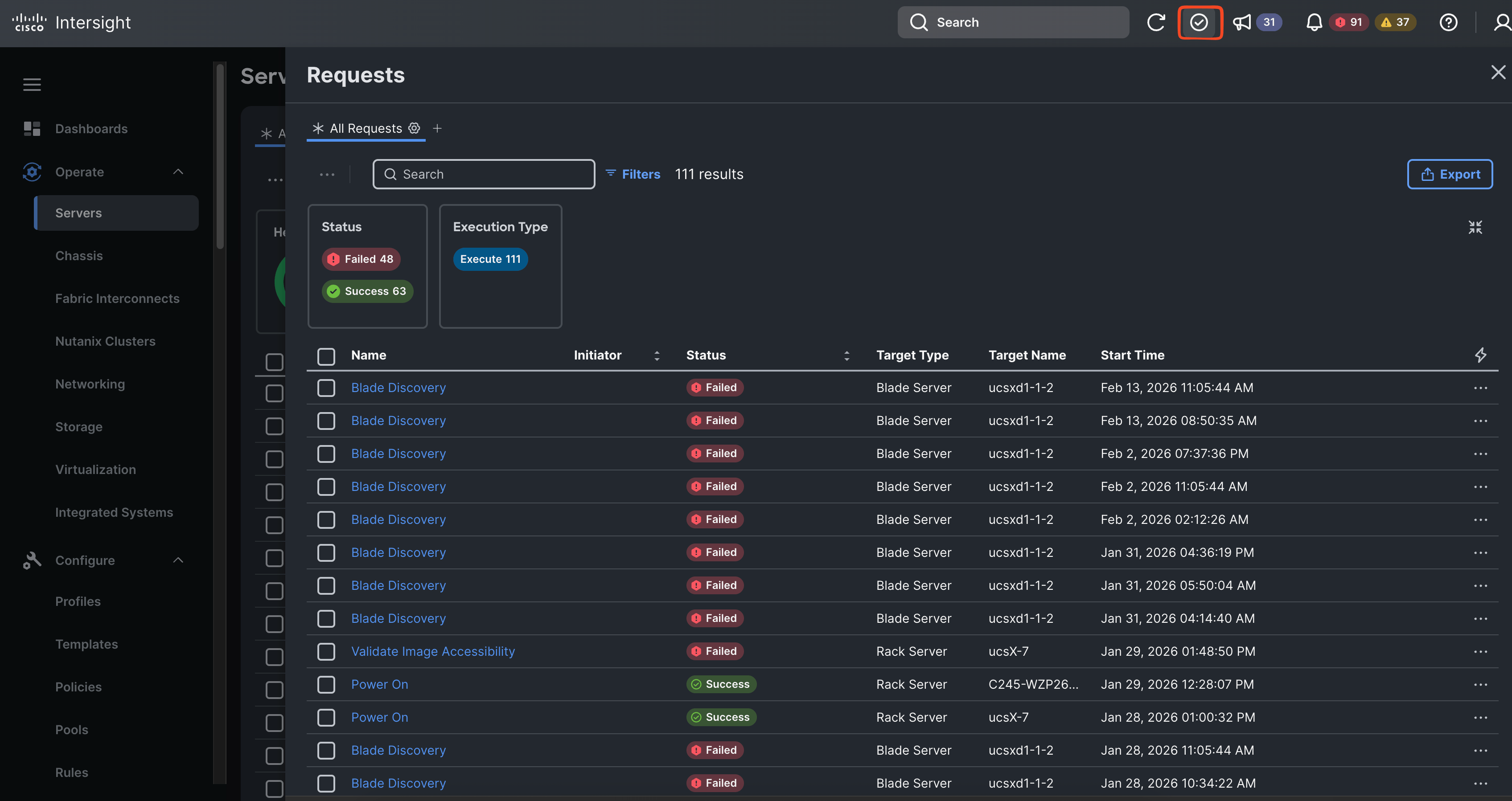Click the hamburger menu icon
The width and height of the screenshot is (1512, 801).
(32, 85)
